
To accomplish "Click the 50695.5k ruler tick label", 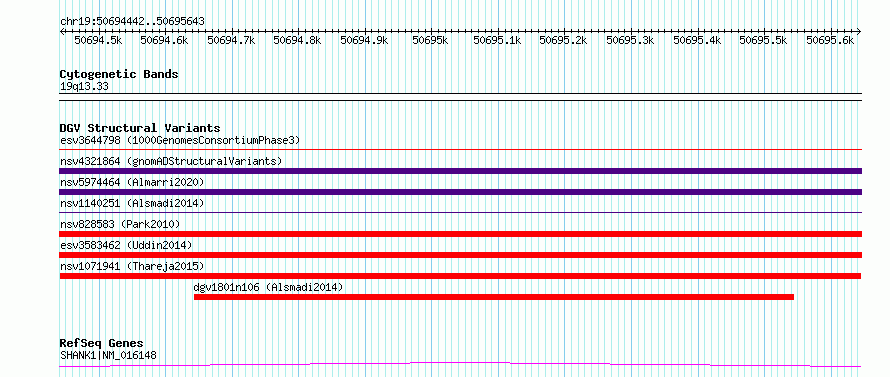I will click(764, 40).
